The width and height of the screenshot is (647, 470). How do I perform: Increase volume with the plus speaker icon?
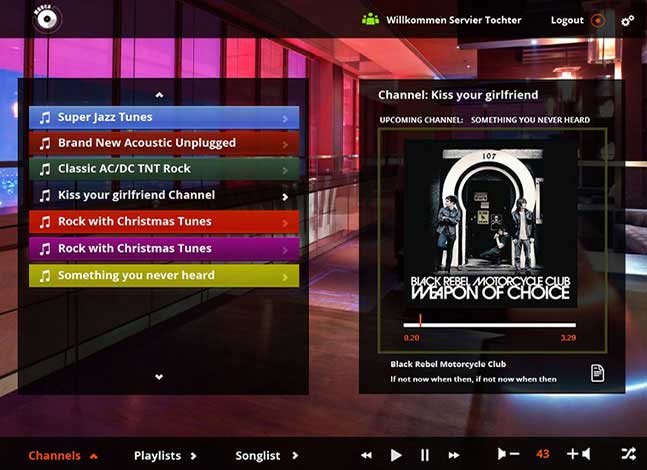point(579,454)
